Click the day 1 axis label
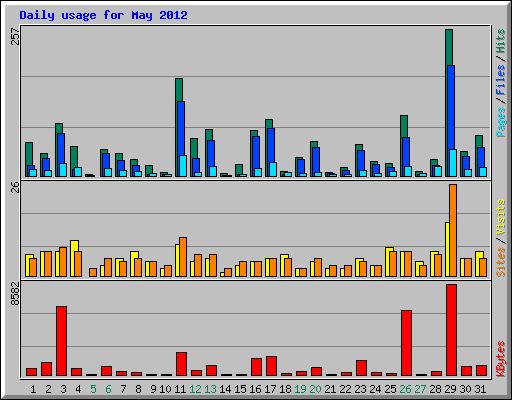The width and height of the screenshot is (512, 400). tap(33, 389)
